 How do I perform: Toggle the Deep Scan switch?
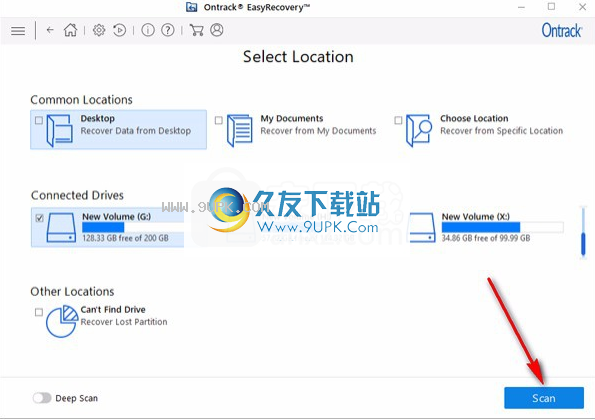(42, 398)
